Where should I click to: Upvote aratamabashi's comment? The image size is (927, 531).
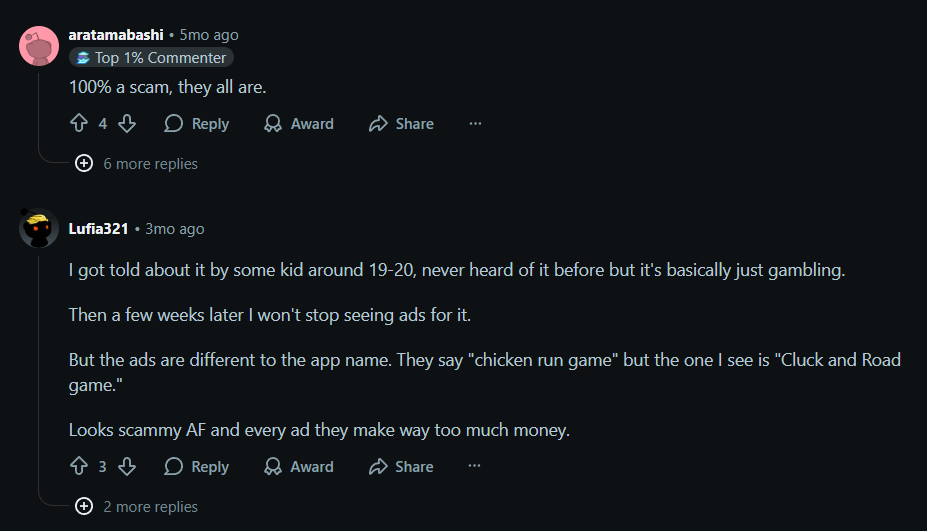pyautogui.click(x=79, y=124)
